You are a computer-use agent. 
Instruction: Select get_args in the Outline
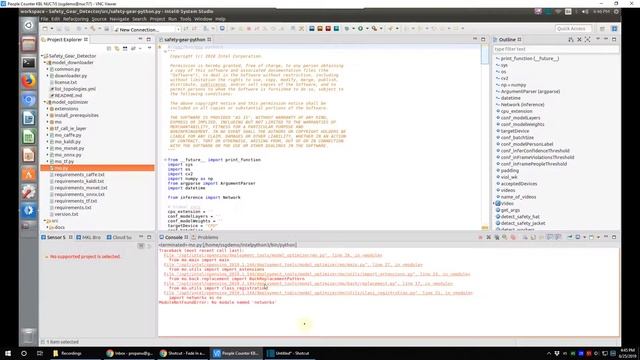pyautogui.click(x=510, y=210)
